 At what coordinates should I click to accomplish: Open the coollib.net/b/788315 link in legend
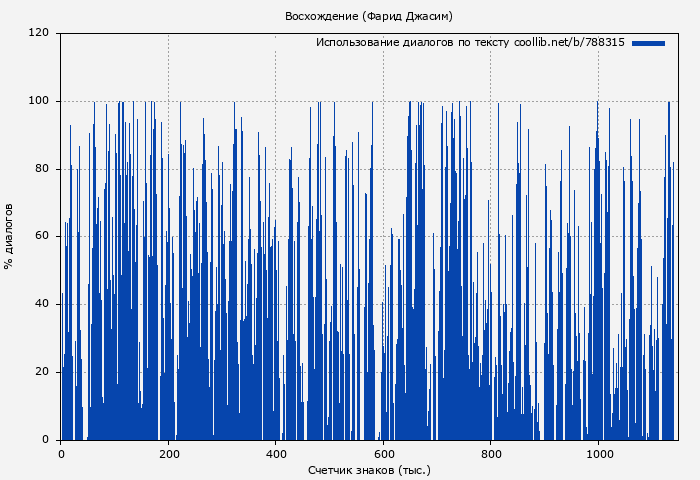pyautogui.click(x=569, y=43)
